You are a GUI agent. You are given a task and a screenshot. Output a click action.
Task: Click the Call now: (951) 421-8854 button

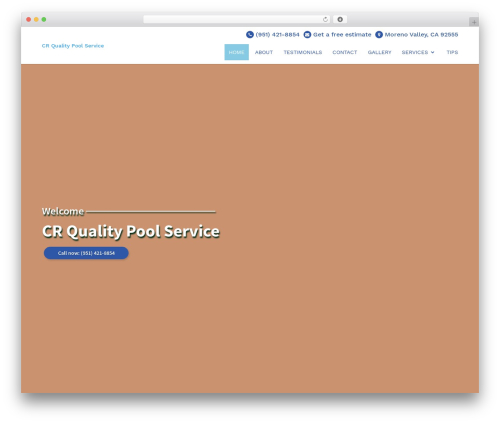(86, 253)
